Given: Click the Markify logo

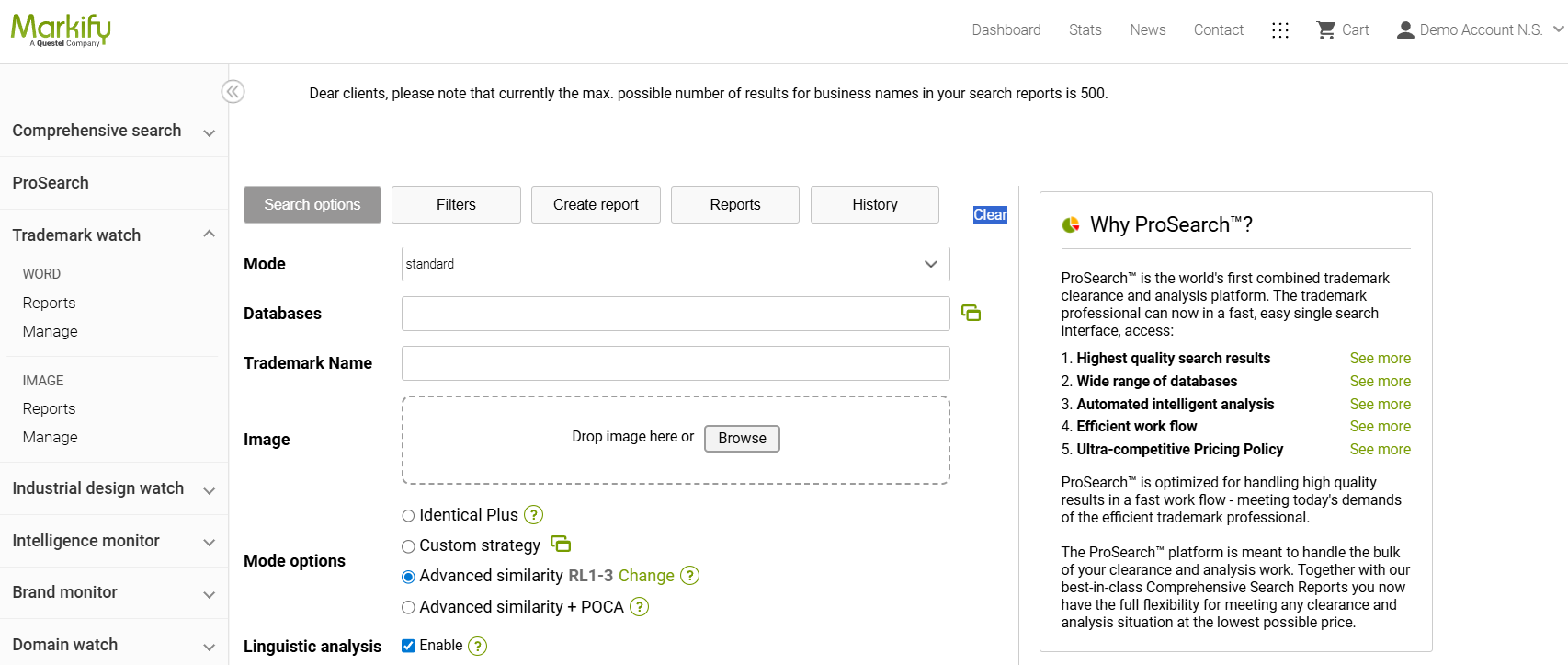Looking at the screenshot, I should (x=61, y=29).
